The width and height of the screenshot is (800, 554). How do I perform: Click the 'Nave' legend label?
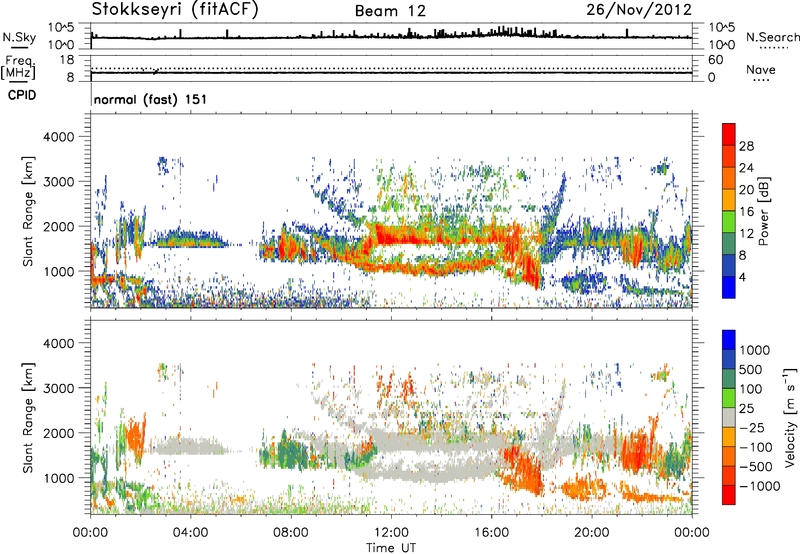761,69
